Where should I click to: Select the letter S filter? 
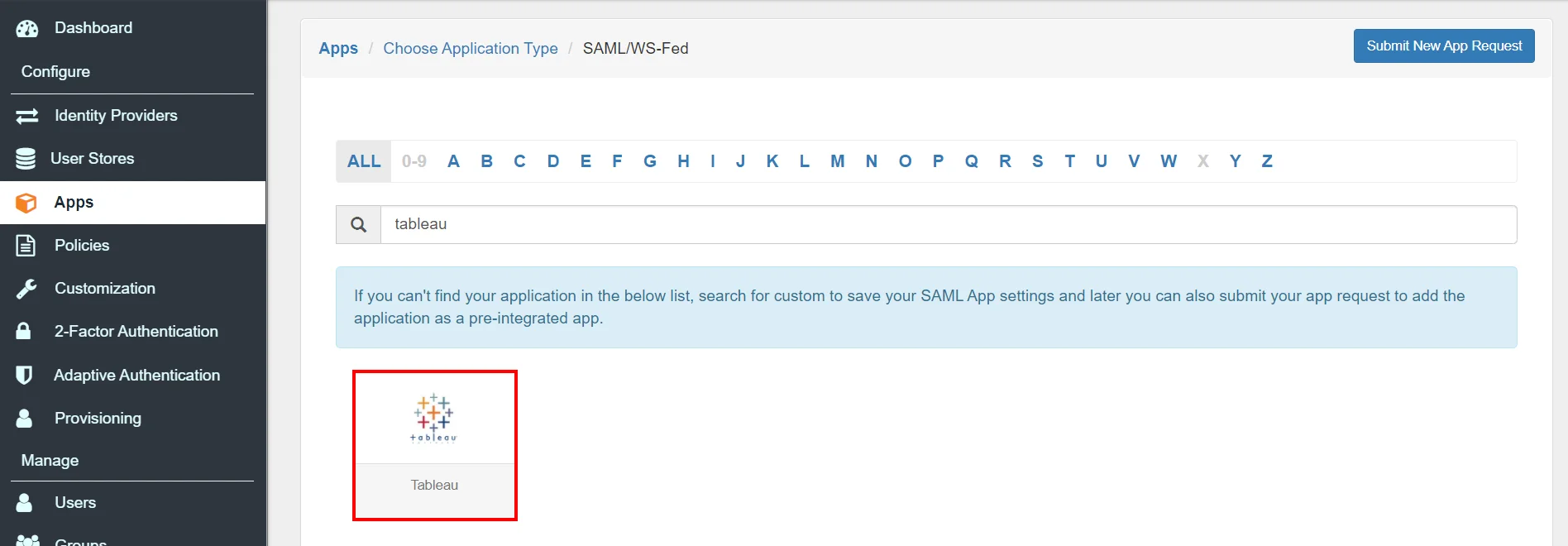pyautogui.click(x=1037, y=160)
